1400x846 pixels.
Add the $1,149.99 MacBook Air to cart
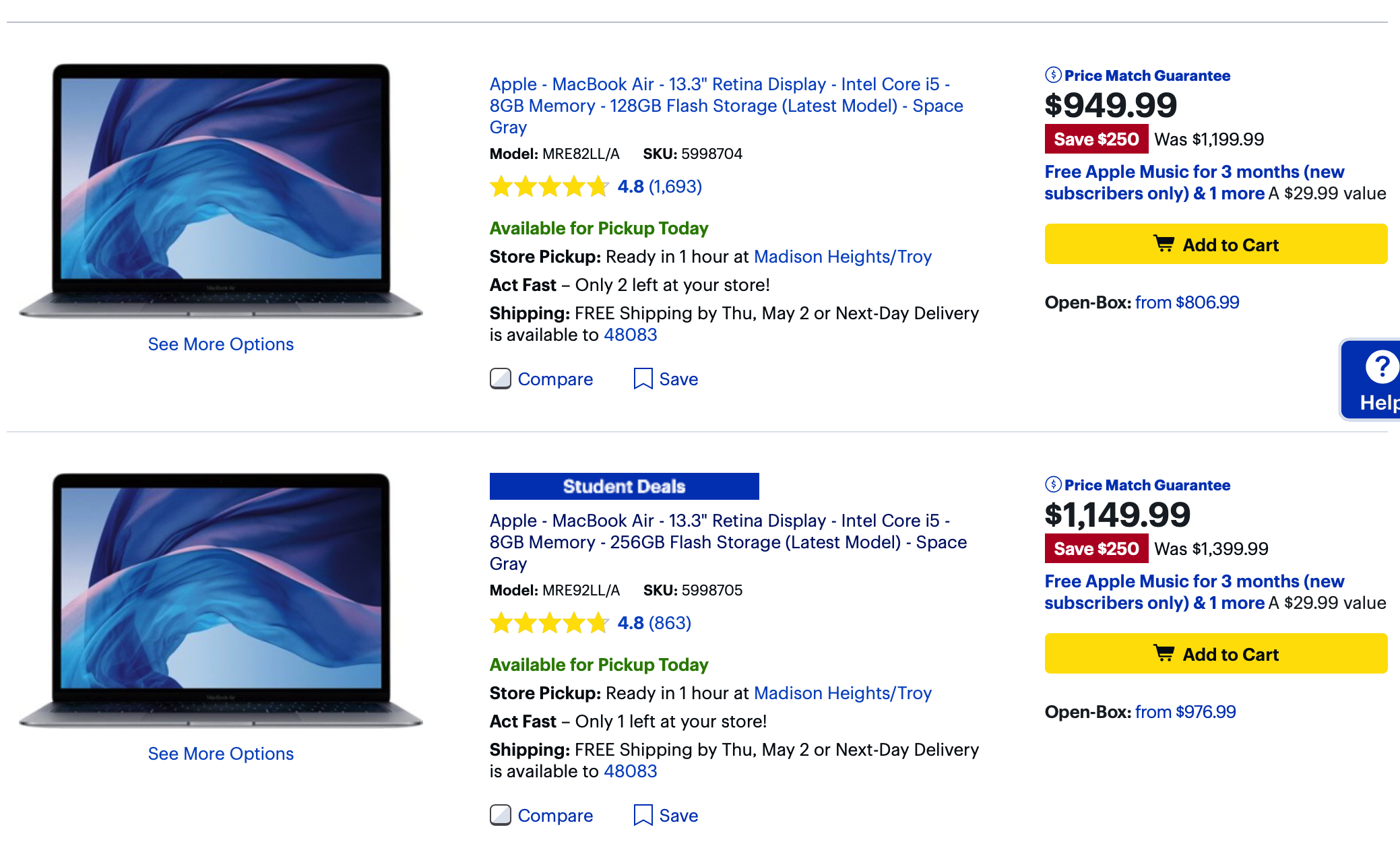(x=1215, y=654)
